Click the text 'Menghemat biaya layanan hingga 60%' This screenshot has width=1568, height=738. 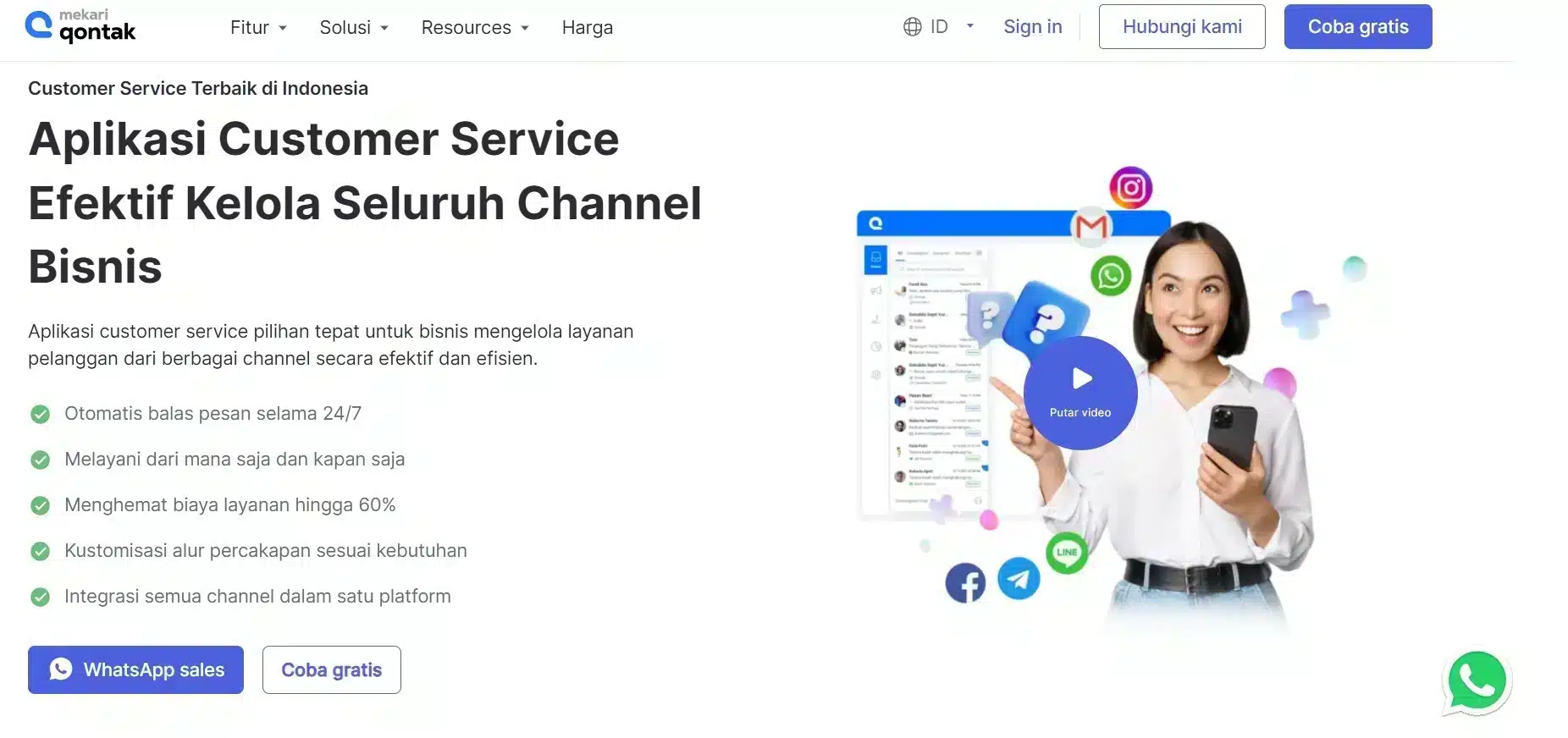[x=229, y=504]
